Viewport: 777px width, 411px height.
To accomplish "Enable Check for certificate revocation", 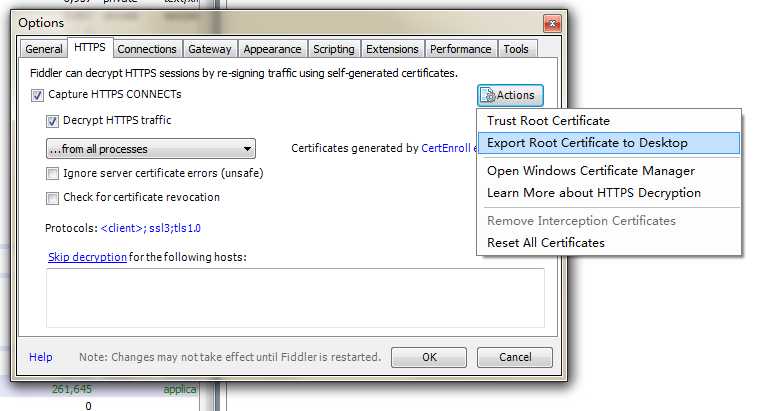I will [x=52, y=198].
